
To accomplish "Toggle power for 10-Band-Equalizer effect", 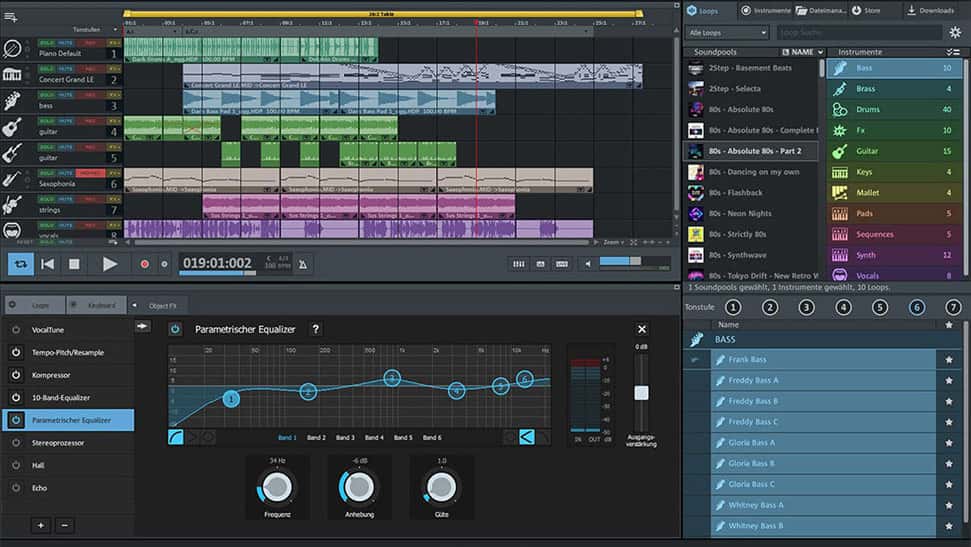I will (x=15, y=398).
